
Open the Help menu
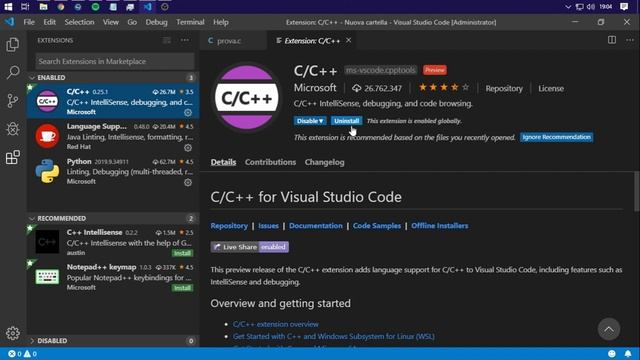(x=221, y=22)
